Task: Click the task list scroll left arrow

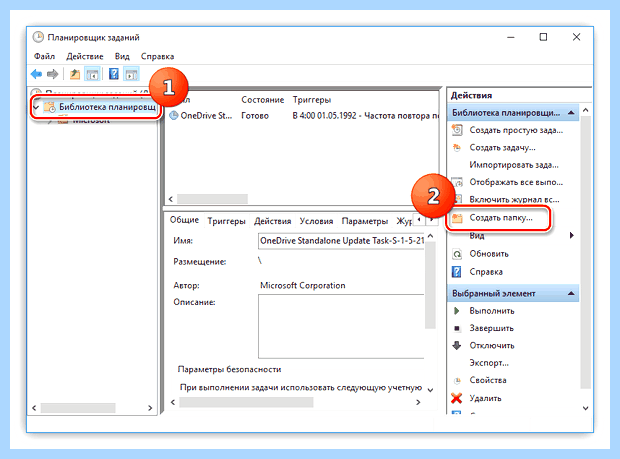Action: point(171,199)
